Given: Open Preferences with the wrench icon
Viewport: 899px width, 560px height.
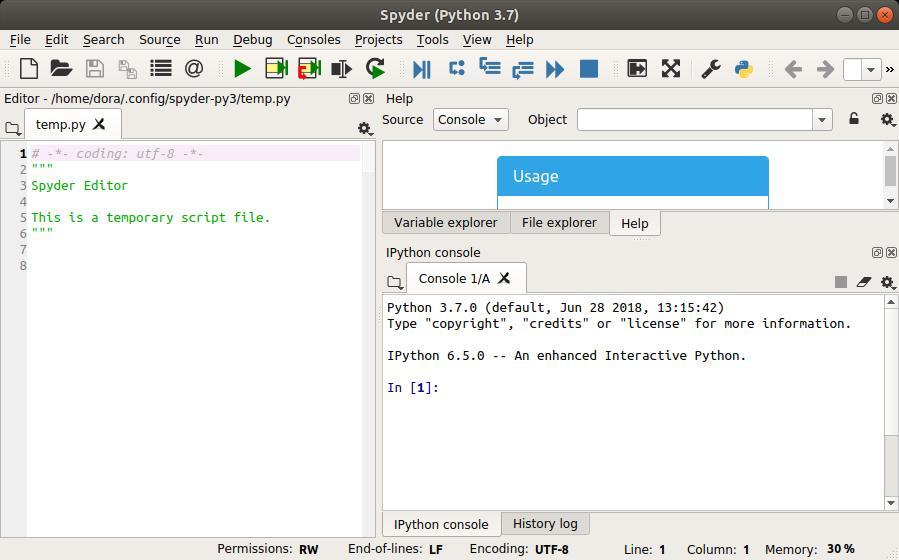Looking at the screenshot, I should [711, 69].
